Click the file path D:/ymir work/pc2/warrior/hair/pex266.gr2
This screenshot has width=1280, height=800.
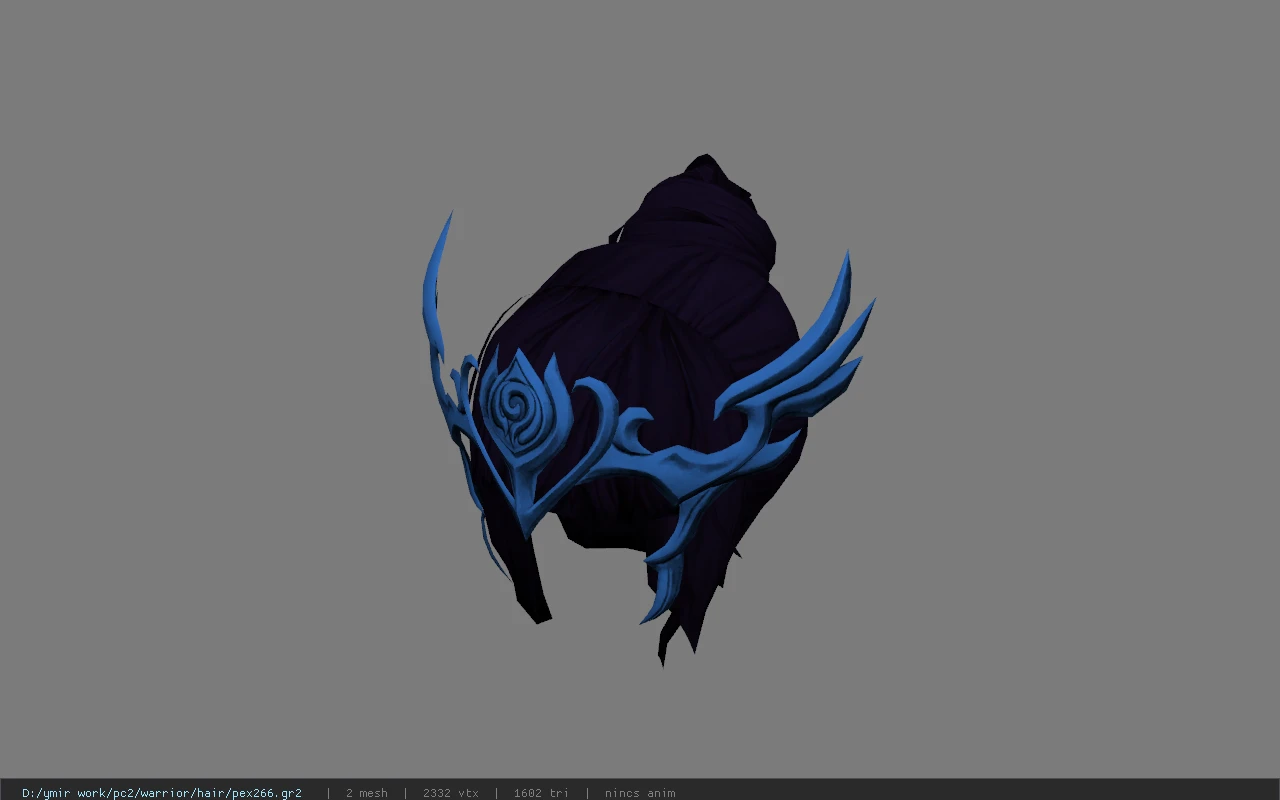click(162, 793)
